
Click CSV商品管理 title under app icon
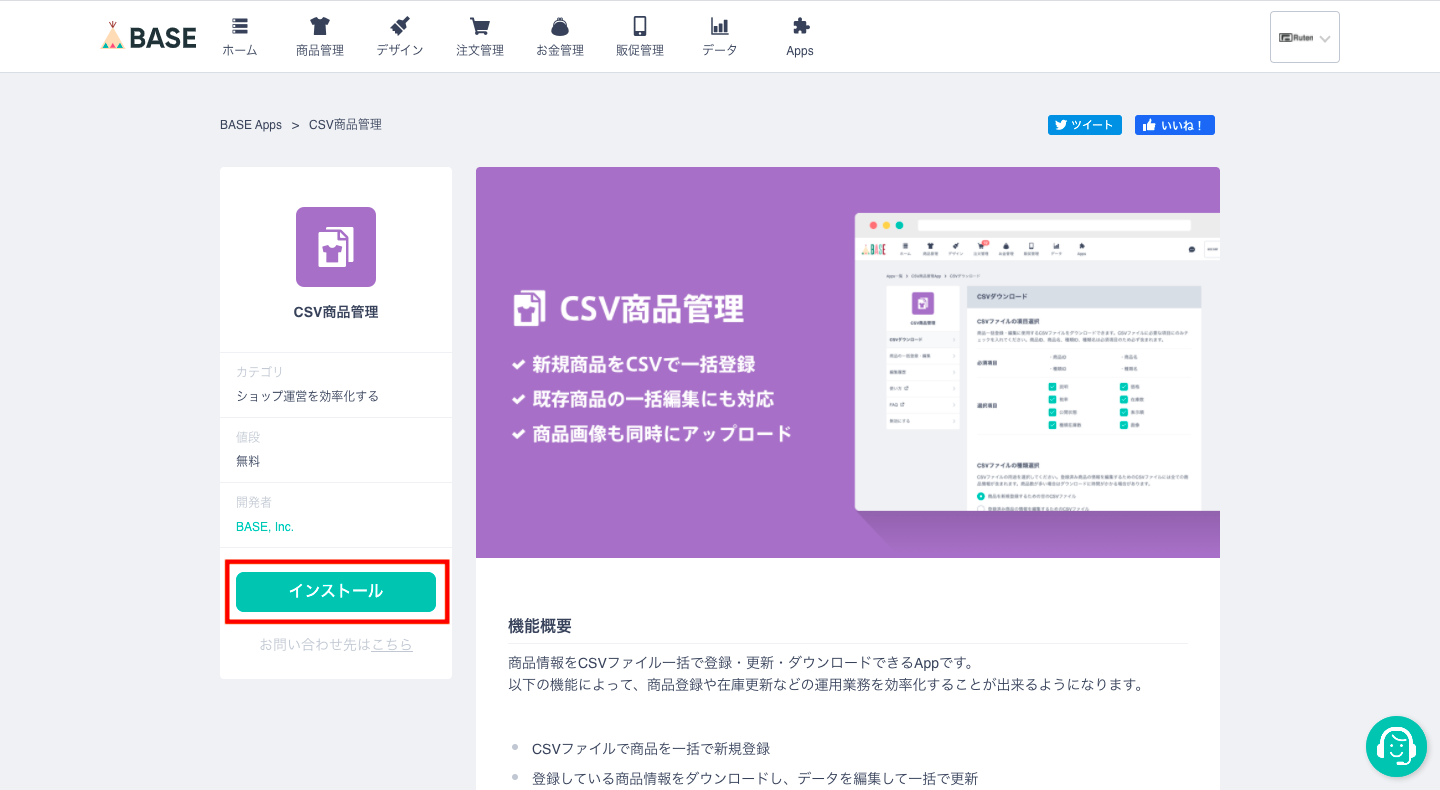(x=336, y=312)
